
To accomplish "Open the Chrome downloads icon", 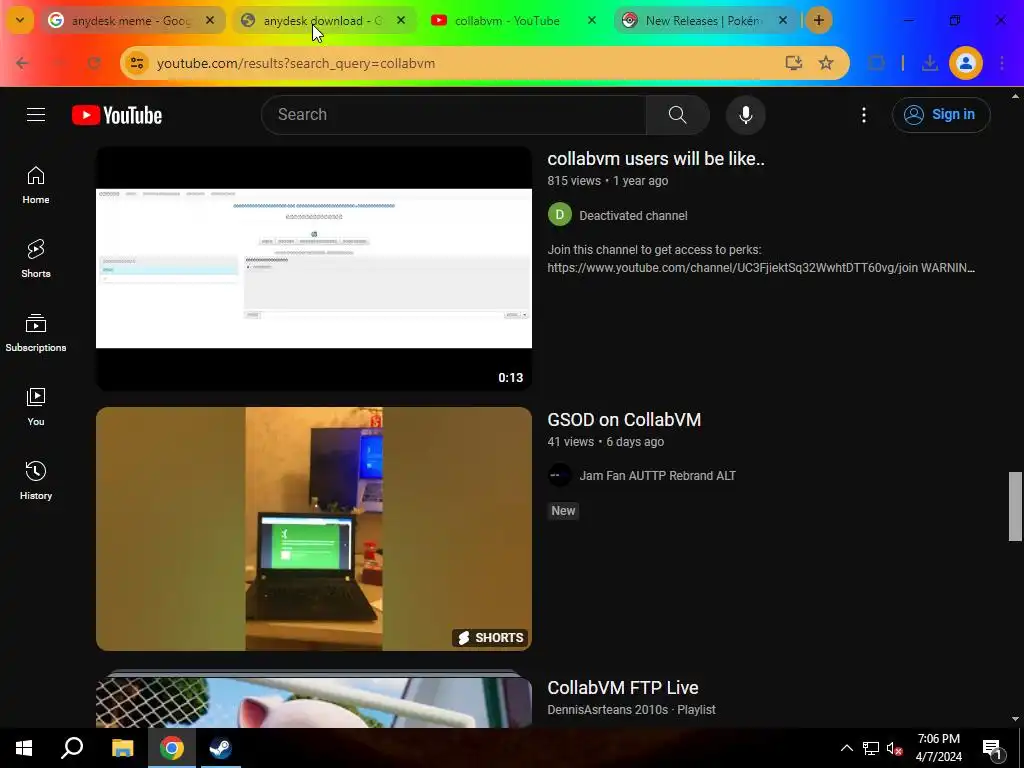I will [929, 63].
